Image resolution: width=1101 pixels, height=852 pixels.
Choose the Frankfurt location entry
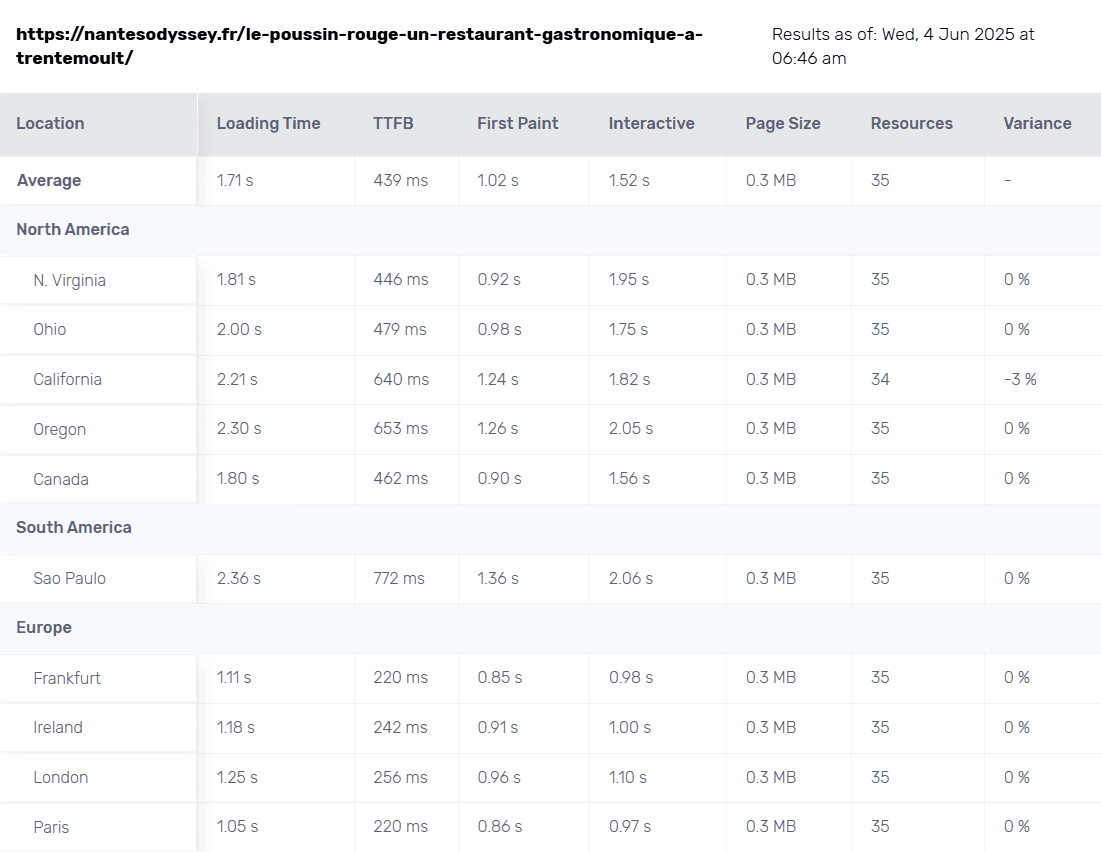click(67, 678)
